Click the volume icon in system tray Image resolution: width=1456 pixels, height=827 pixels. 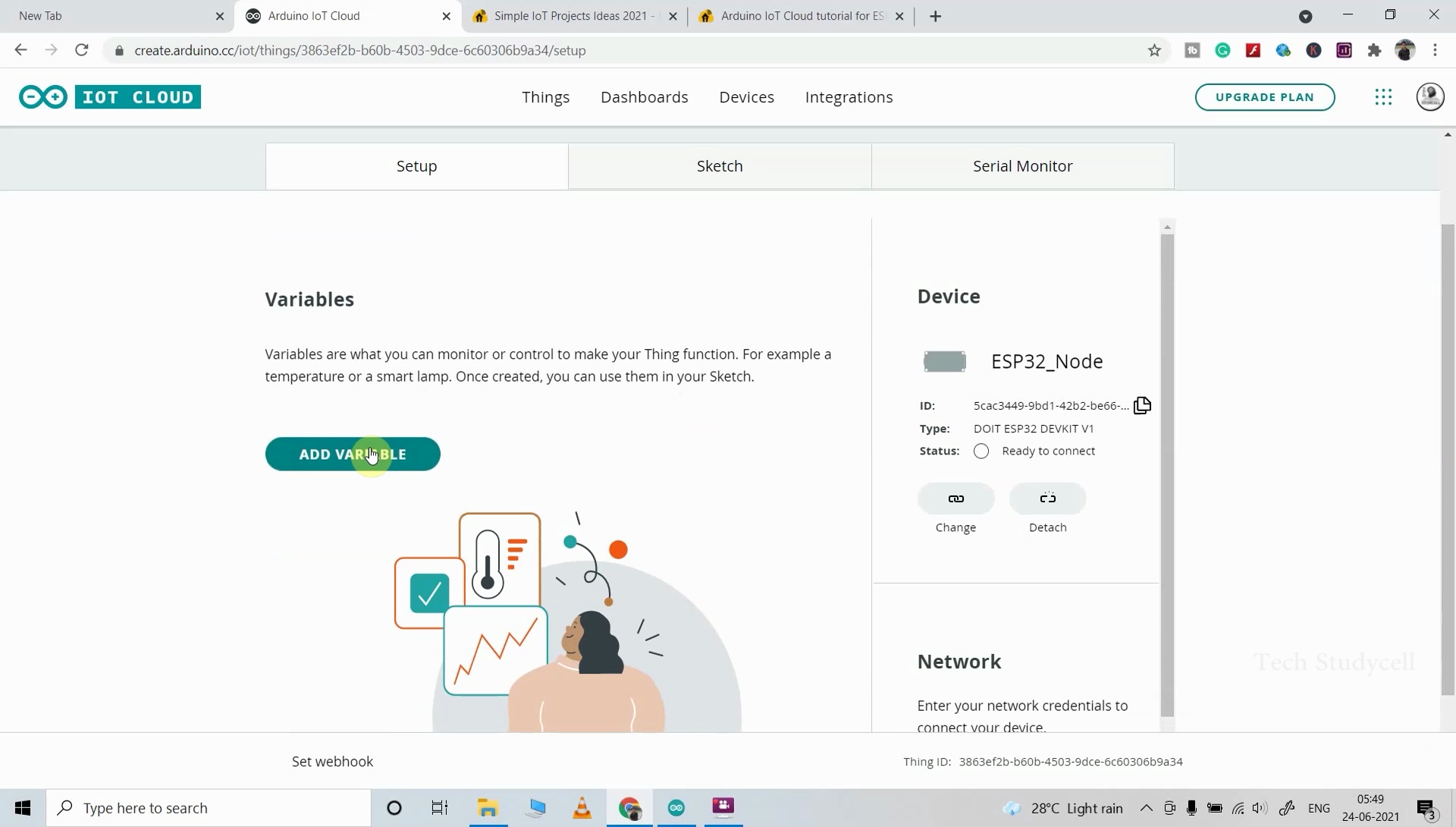(x=1260, y=809)
